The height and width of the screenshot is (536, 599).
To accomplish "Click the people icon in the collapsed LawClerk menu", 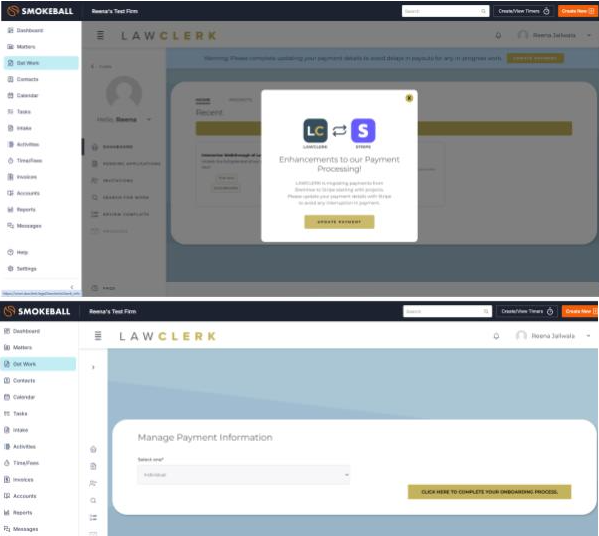I will coord(93,483).
